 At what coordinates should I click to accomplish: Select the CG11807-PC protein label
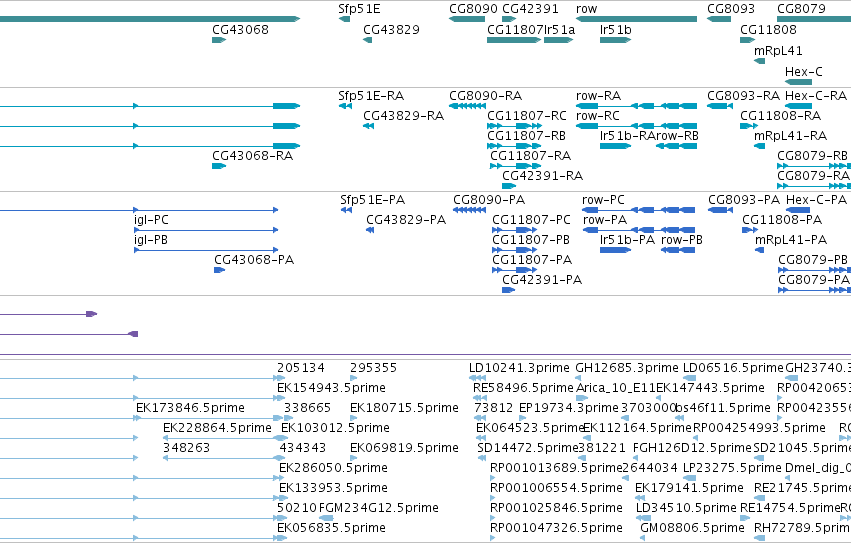[531, 220]
